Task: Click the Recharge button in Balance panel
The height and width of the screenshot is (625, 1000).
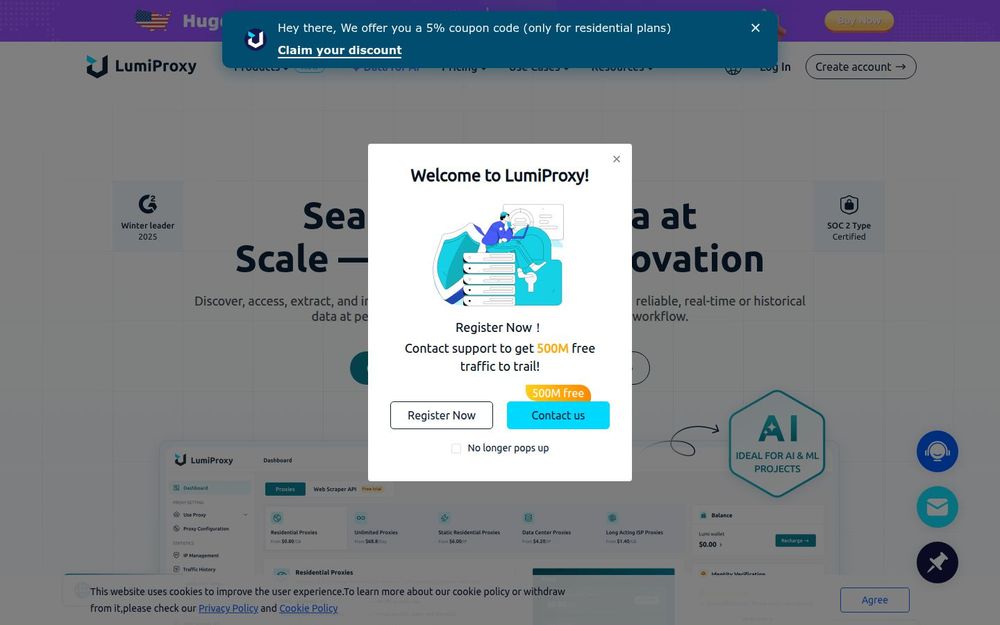Action: point(795,541)
